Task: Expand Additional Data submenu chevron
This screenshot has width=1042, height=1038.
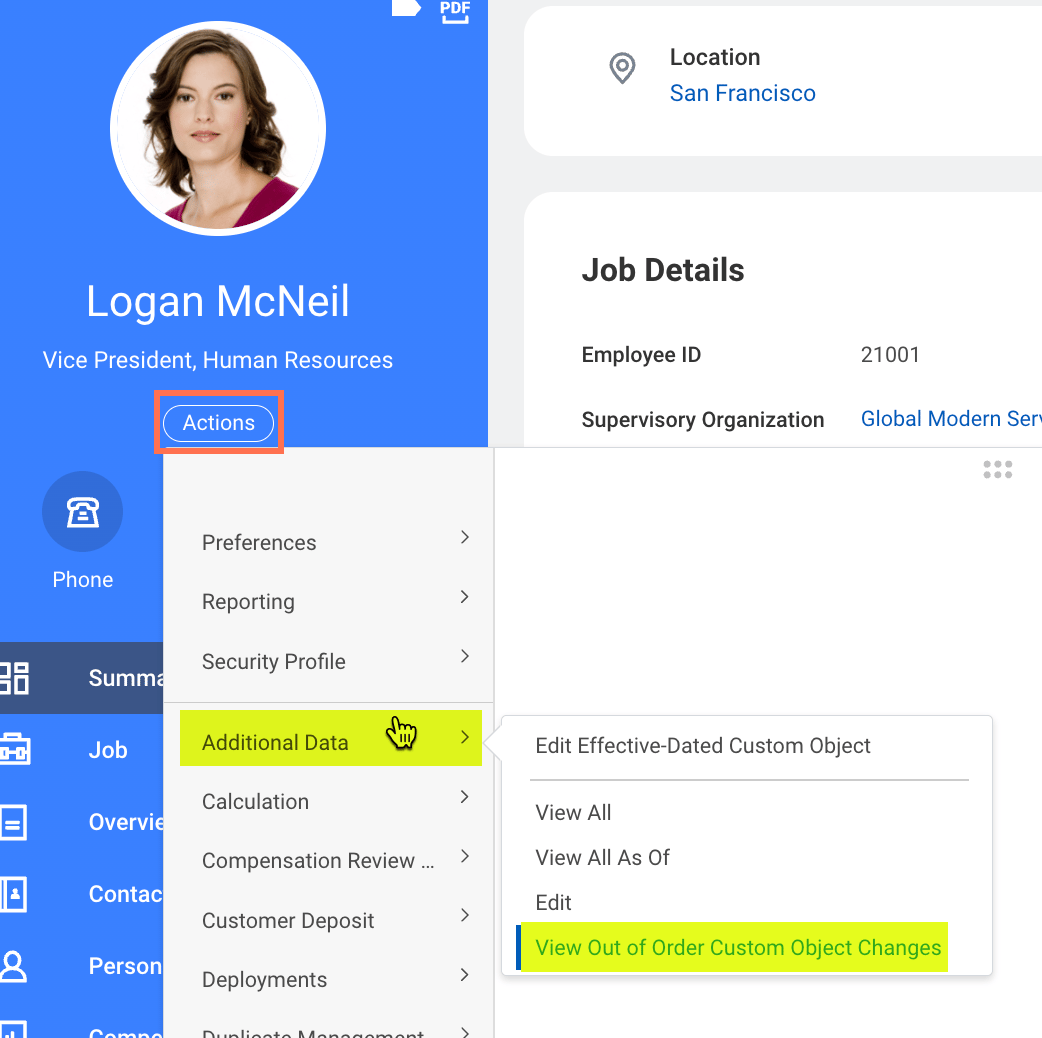Action: click(x=465, y=737)
